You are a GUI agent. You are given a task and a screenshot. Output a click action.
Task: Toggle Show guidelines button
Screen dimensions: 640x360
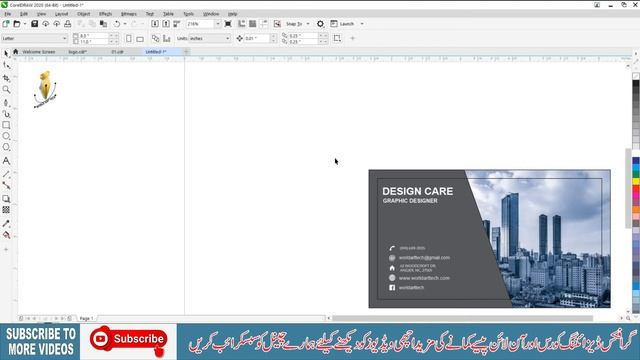[264, 24]
